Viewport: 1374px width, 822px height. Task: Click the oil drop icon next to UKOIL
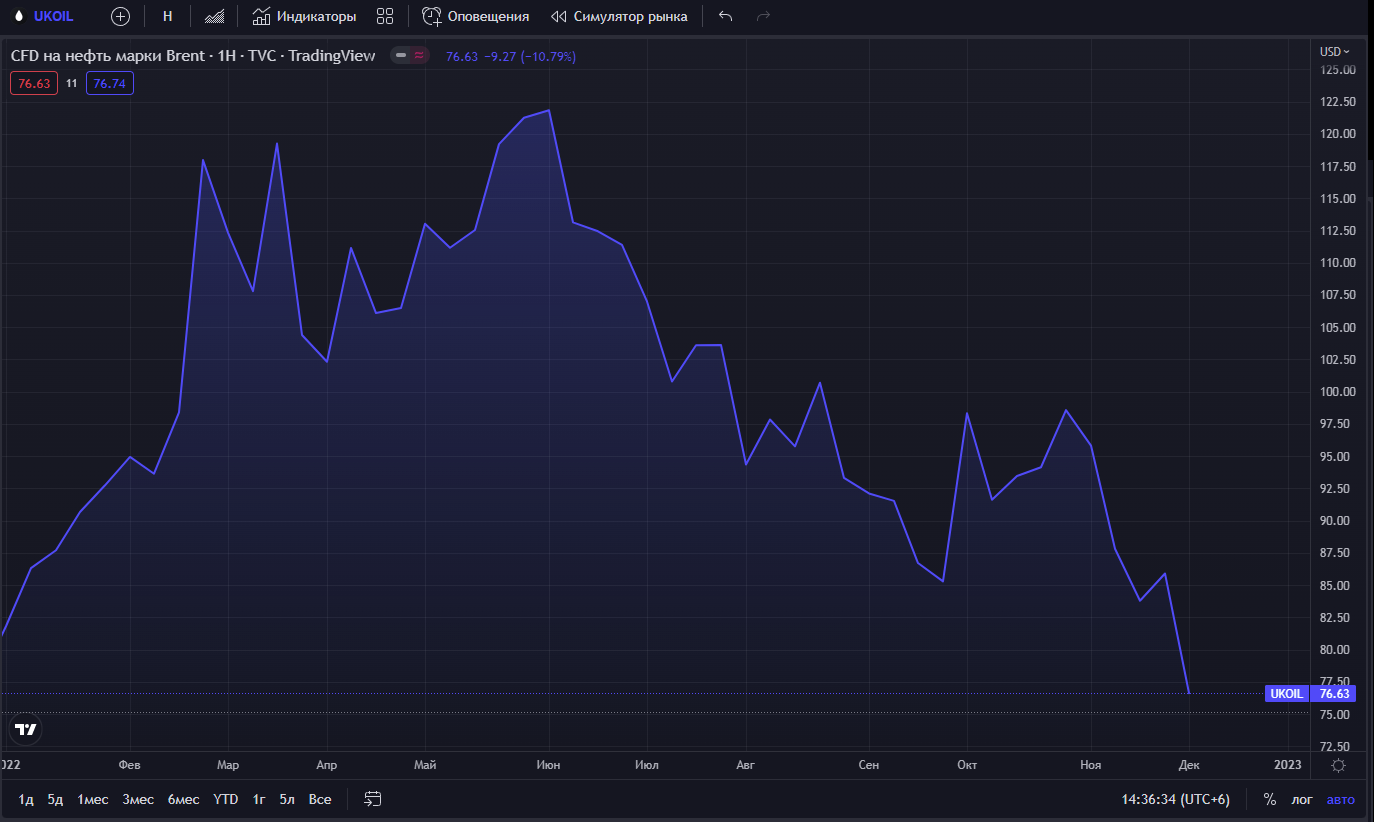[19, 16]
